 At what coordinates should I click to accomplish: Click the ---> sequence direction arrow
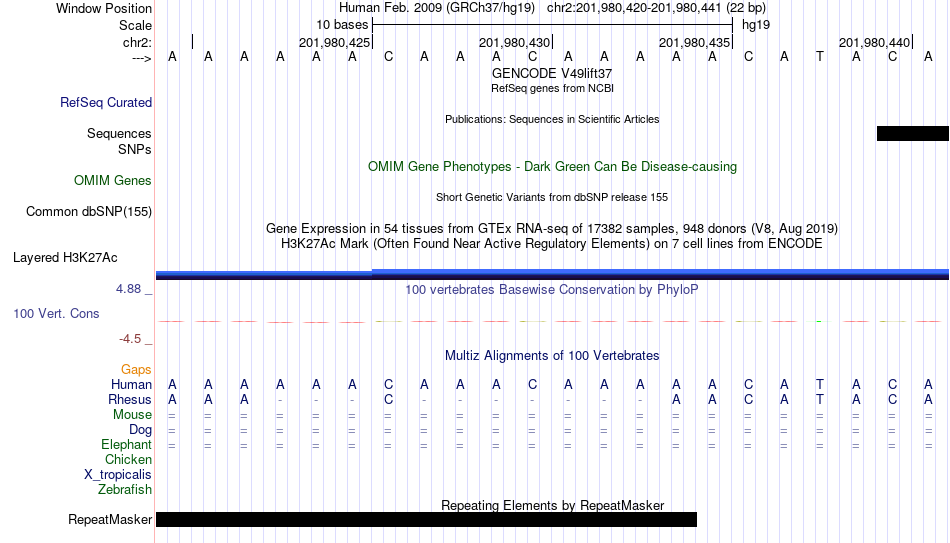pos(141,58)
